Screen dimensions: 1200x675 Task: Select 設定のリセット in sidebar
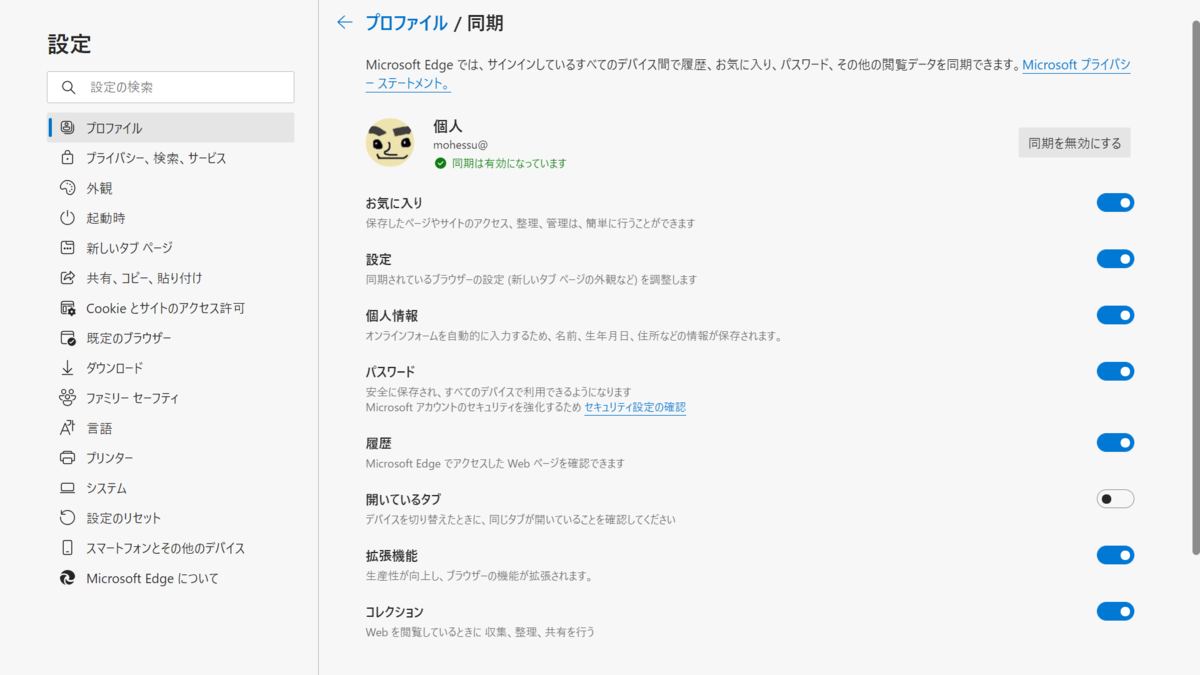[171, 518]
